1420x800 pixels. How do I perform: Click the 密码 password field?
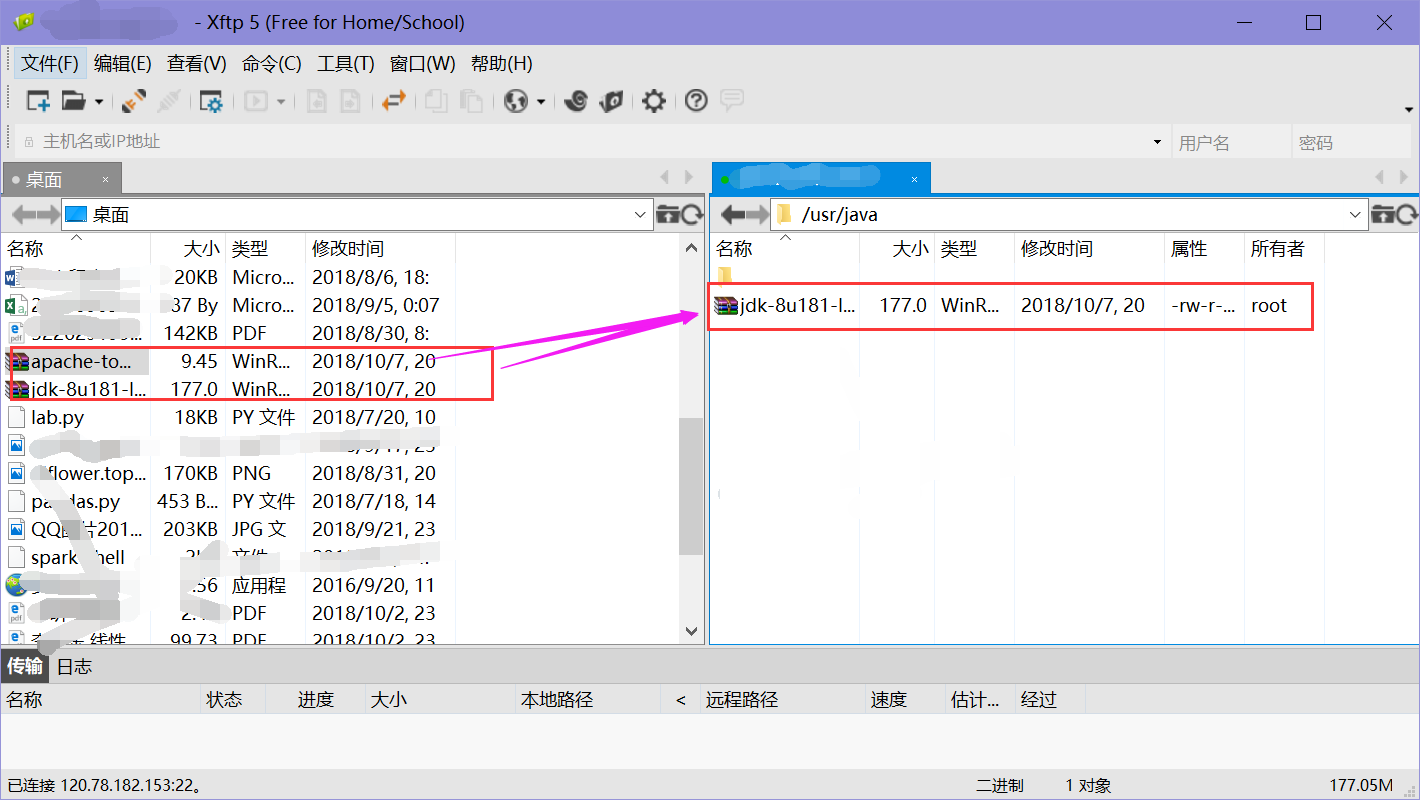point(1350,142)
